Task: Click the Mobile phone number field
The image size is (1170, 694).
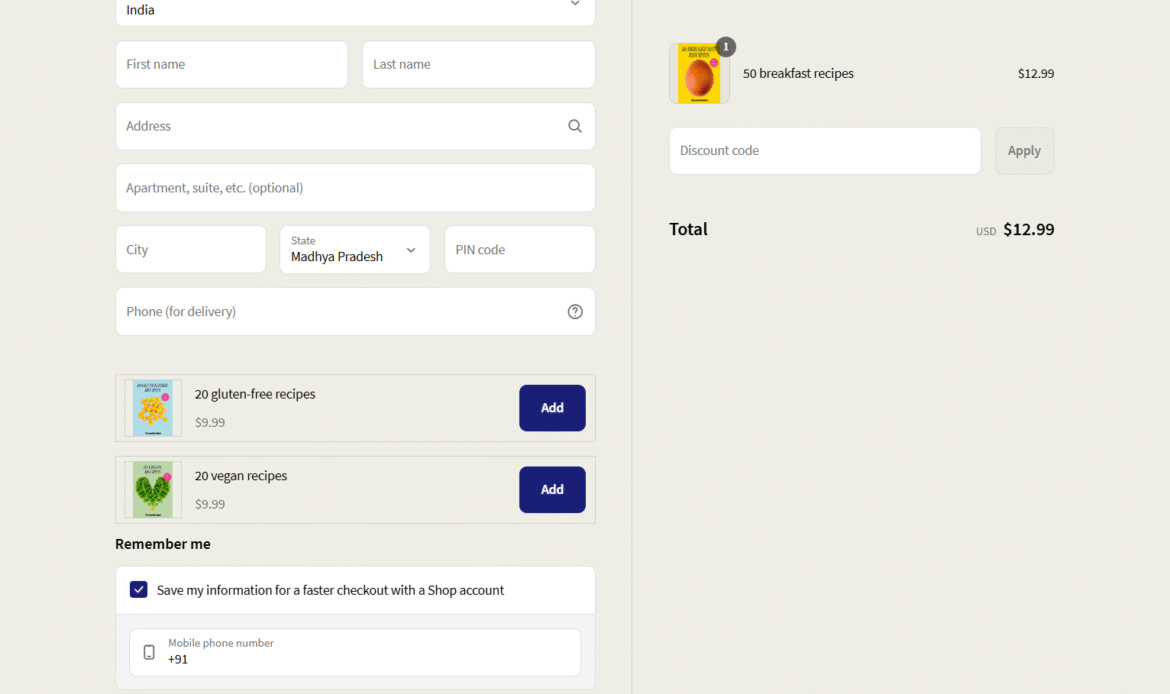Action: (x=355, y=652)
